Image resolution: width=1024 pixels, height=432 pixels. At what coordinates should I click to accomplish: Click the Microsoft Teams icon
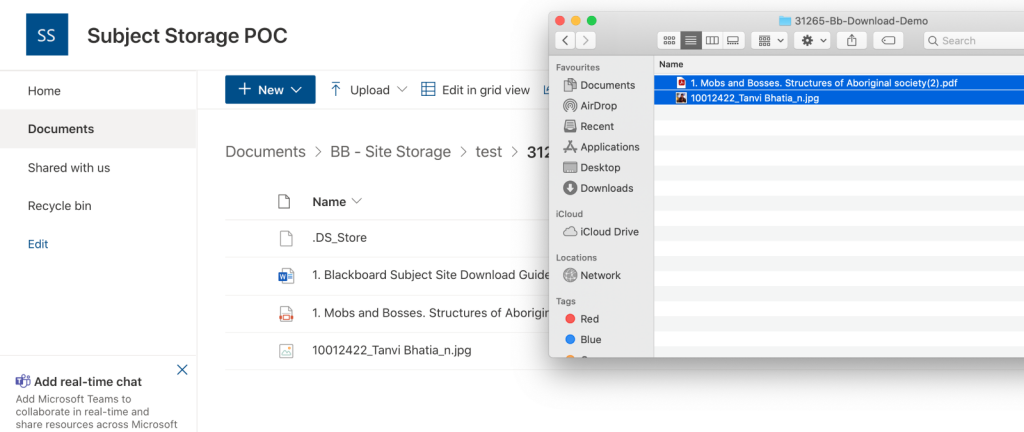(x=23, y=382)
